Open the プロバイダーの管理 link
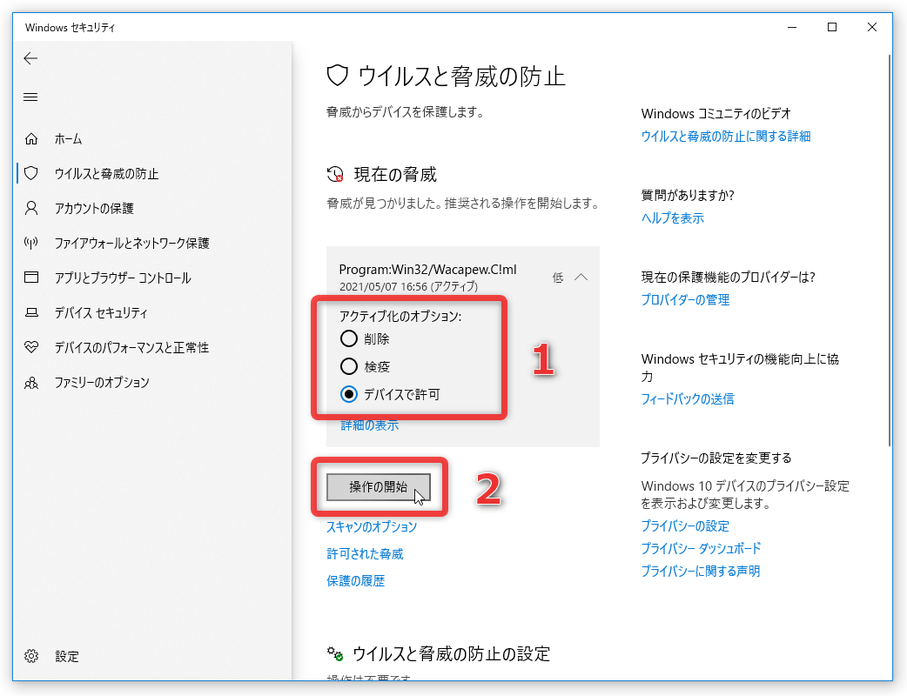 point(685,300)
